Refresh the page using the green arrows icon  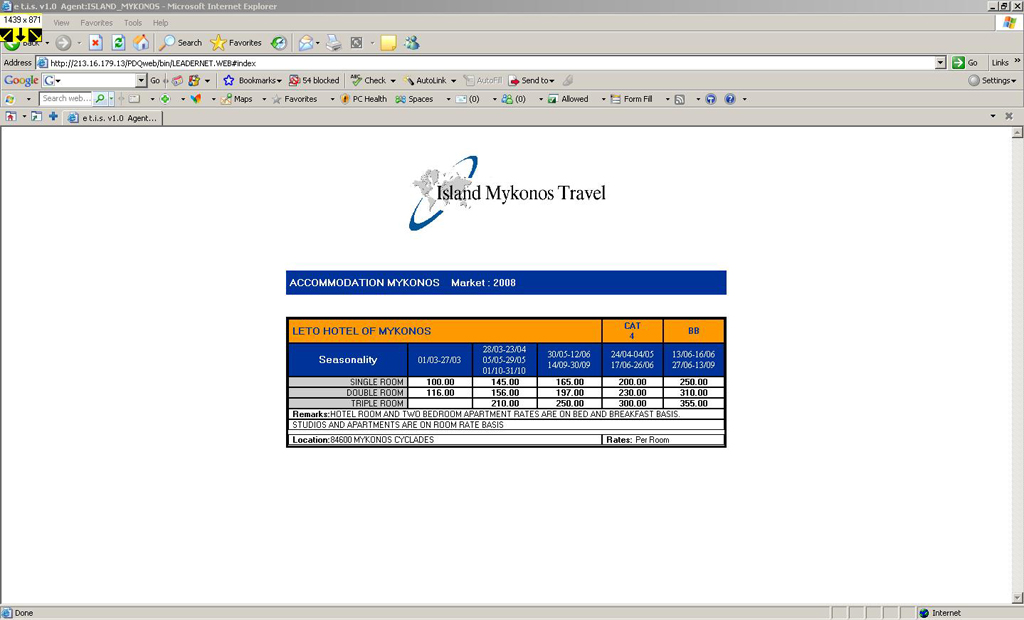click(x=118, y=43)
